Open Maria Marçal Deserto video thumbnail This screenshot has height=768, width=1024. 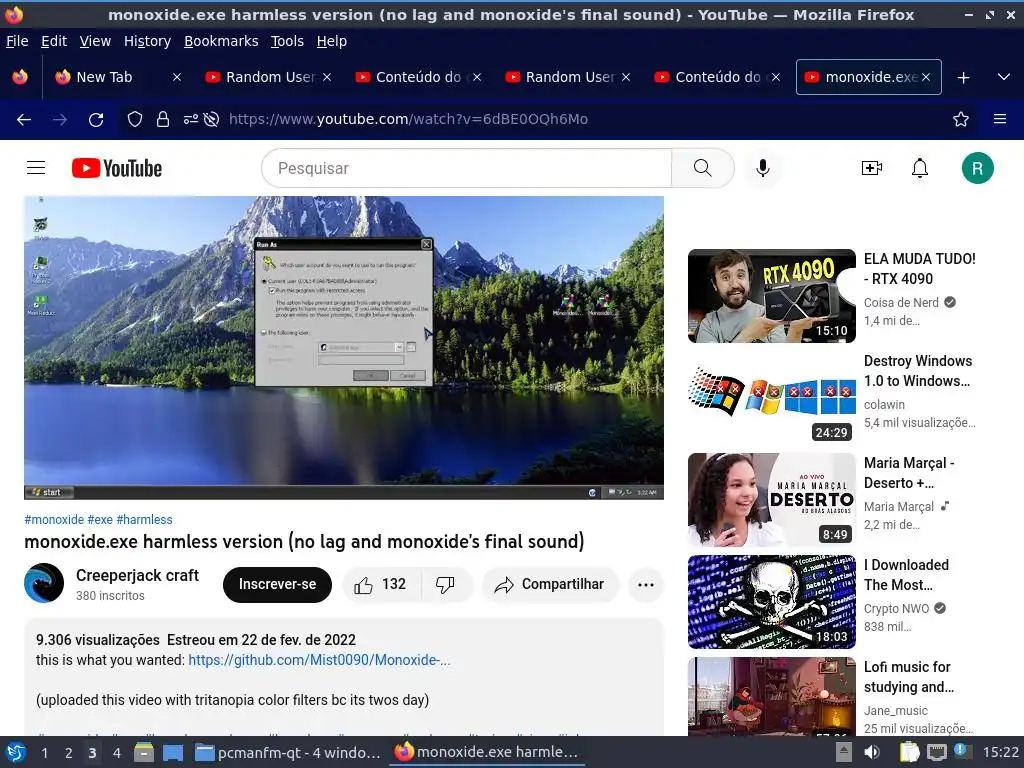pyautogui.click(x=771, y=500)
